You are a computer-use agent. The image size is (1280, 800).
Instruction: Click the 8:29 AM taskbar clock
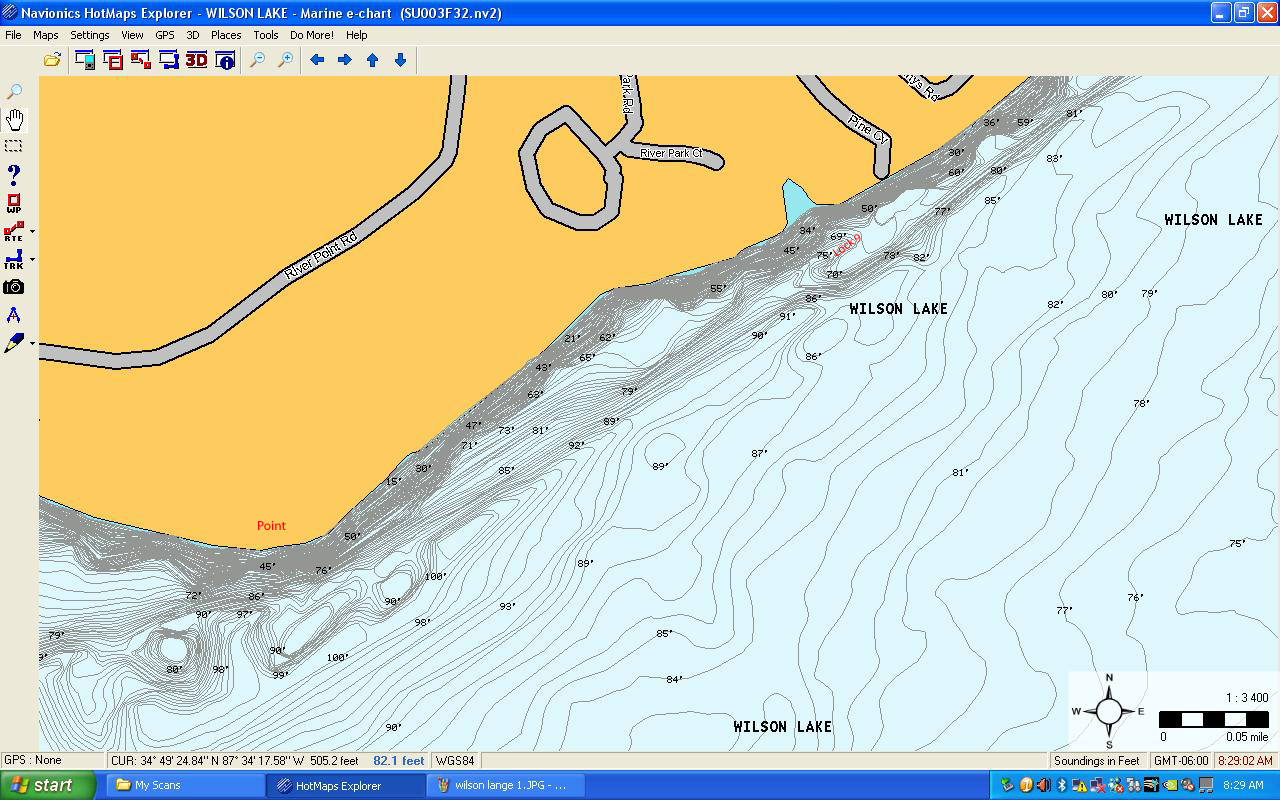coord(1244,786)
